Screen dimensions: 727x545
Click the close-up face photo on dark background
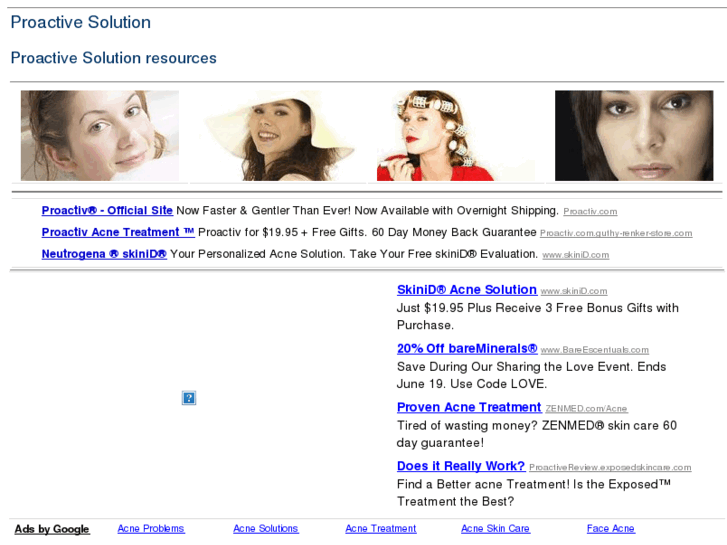634,135
